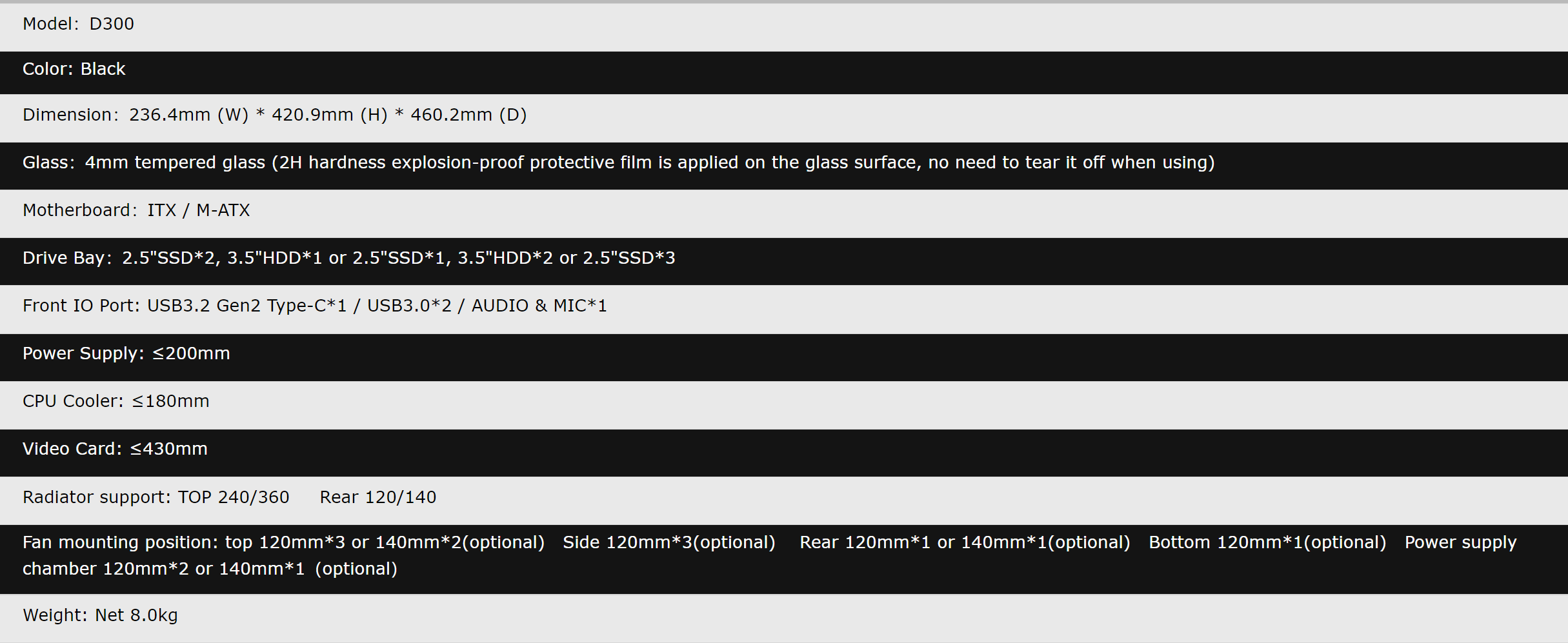Image resolution: width=1568 pixels, height=643 pixels.
Task: Click the Model D300 row
Action: click(x=78, y=25)
